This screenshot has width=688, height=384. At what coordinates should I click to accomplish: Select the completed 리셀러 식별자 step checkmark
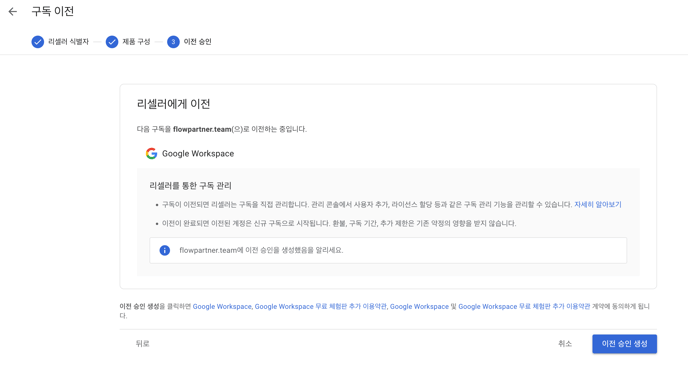38,42
